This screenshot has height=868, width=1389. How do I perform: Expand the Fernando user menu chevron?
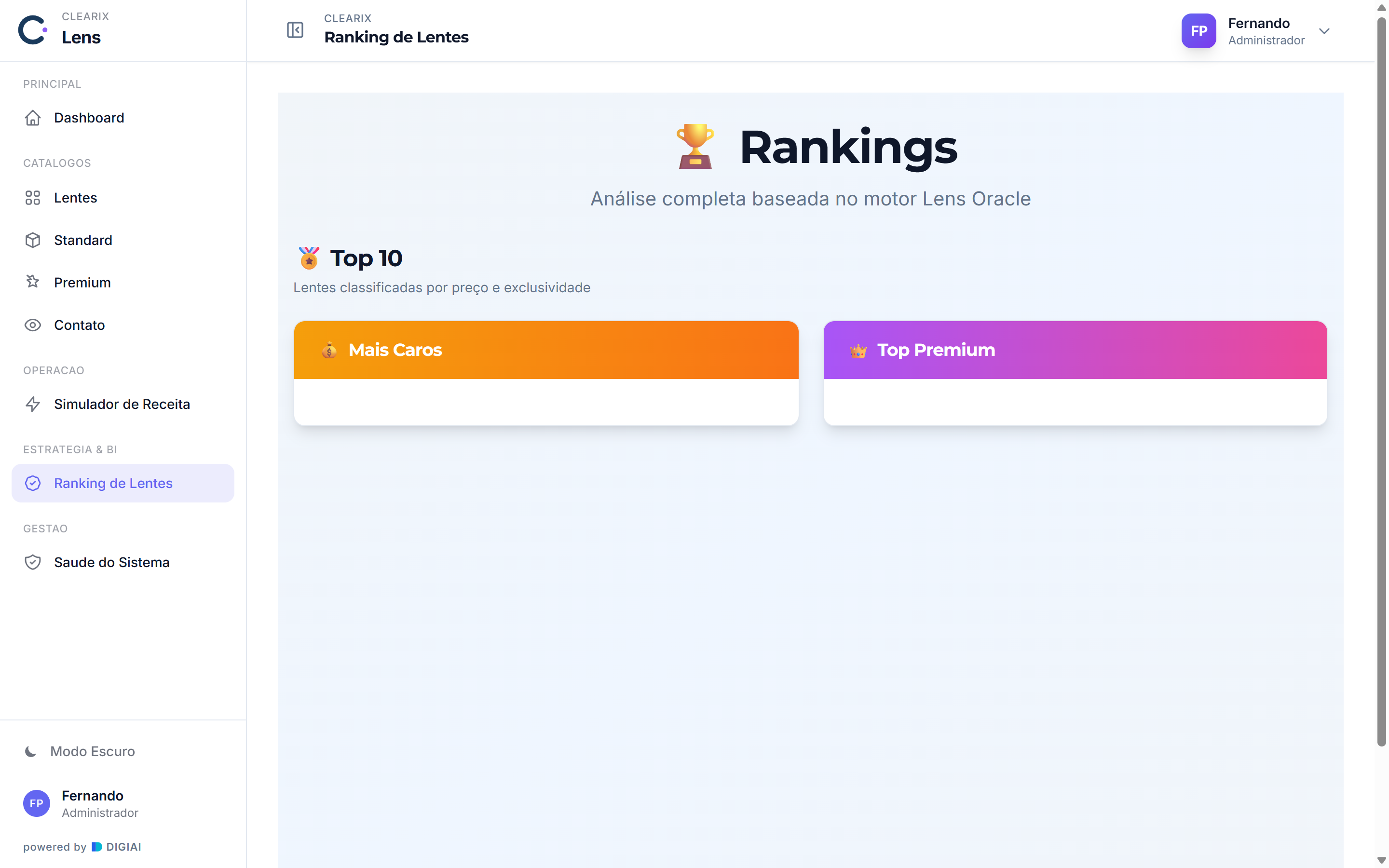tap(1324, 31)
